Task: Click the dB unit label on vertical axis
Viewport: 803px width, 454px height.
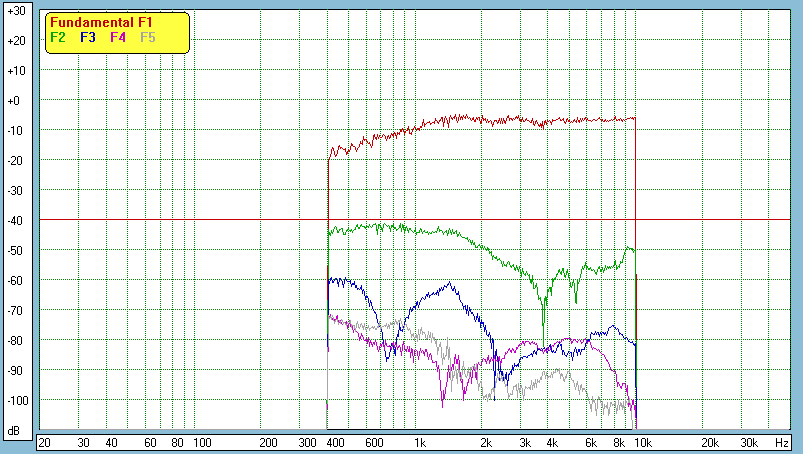Action: click(x=15, y=430)
